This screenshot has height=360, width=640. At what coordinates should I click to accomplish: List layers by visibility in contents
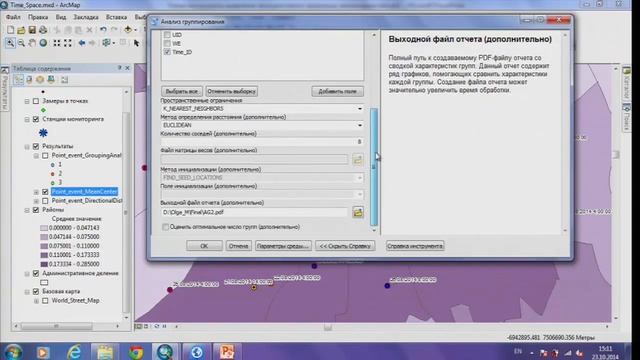point(40,80)
